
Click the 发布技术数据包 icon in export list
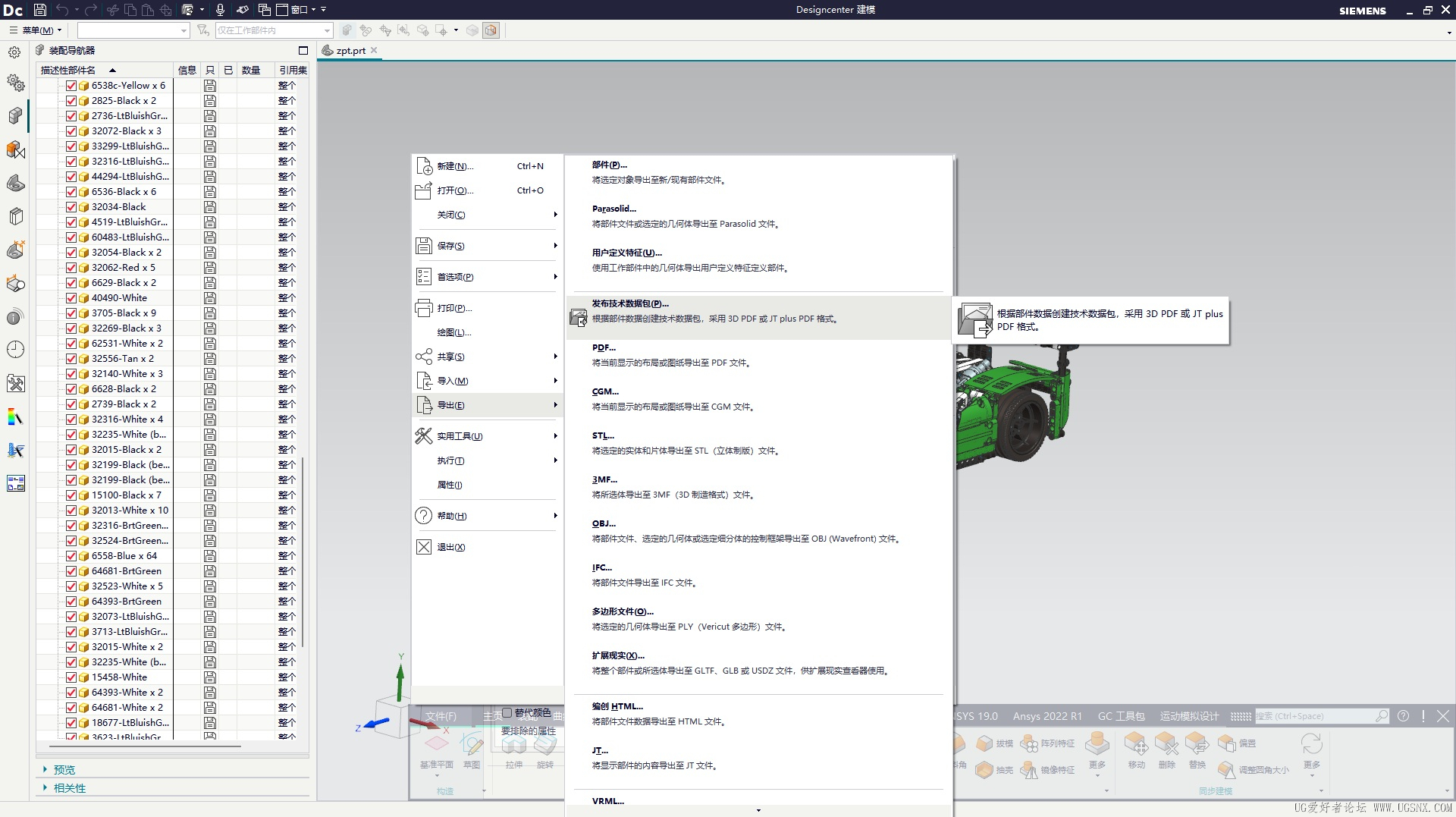point(579,318)
